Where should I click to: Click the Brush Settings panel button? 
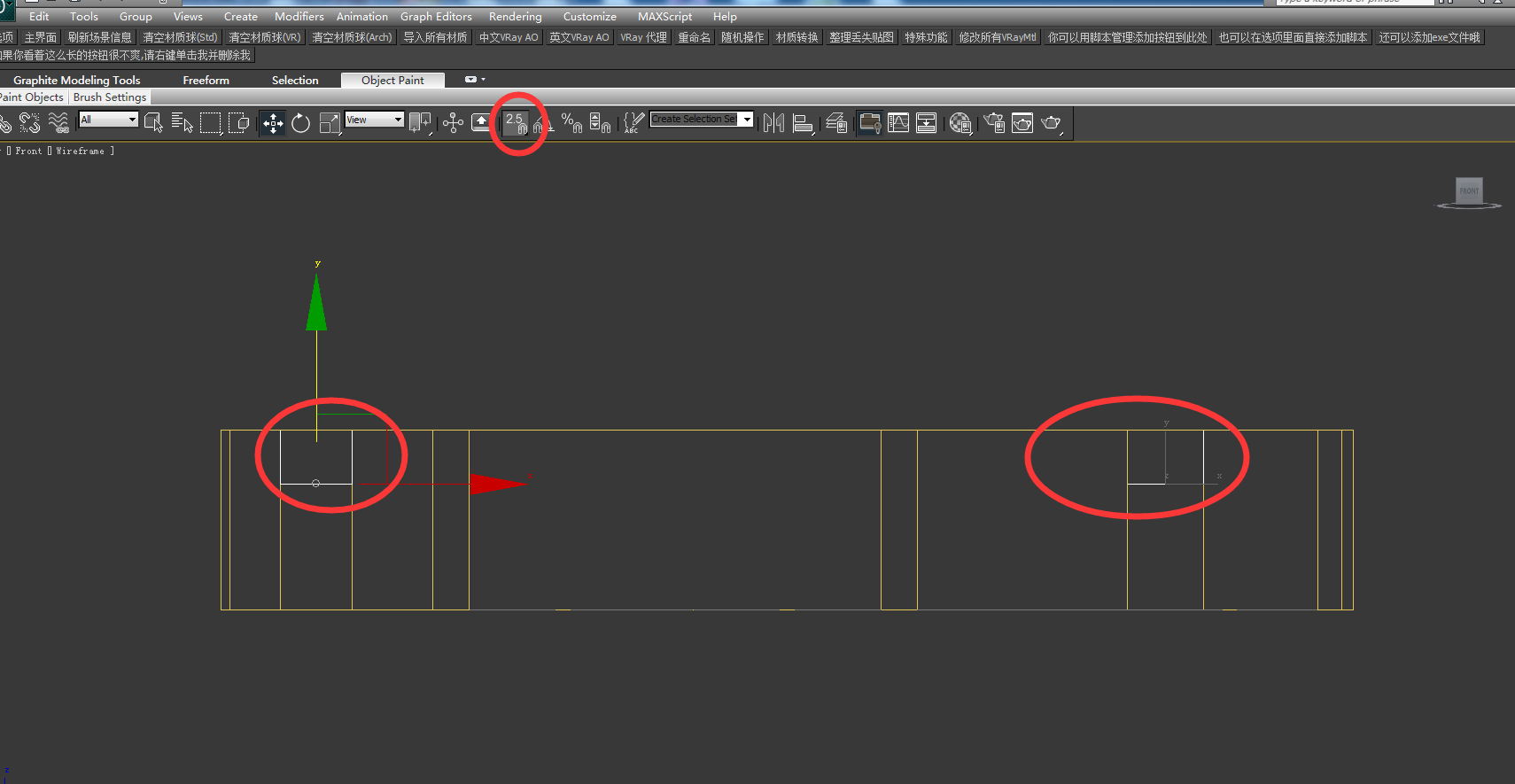[x=110, y=97]
